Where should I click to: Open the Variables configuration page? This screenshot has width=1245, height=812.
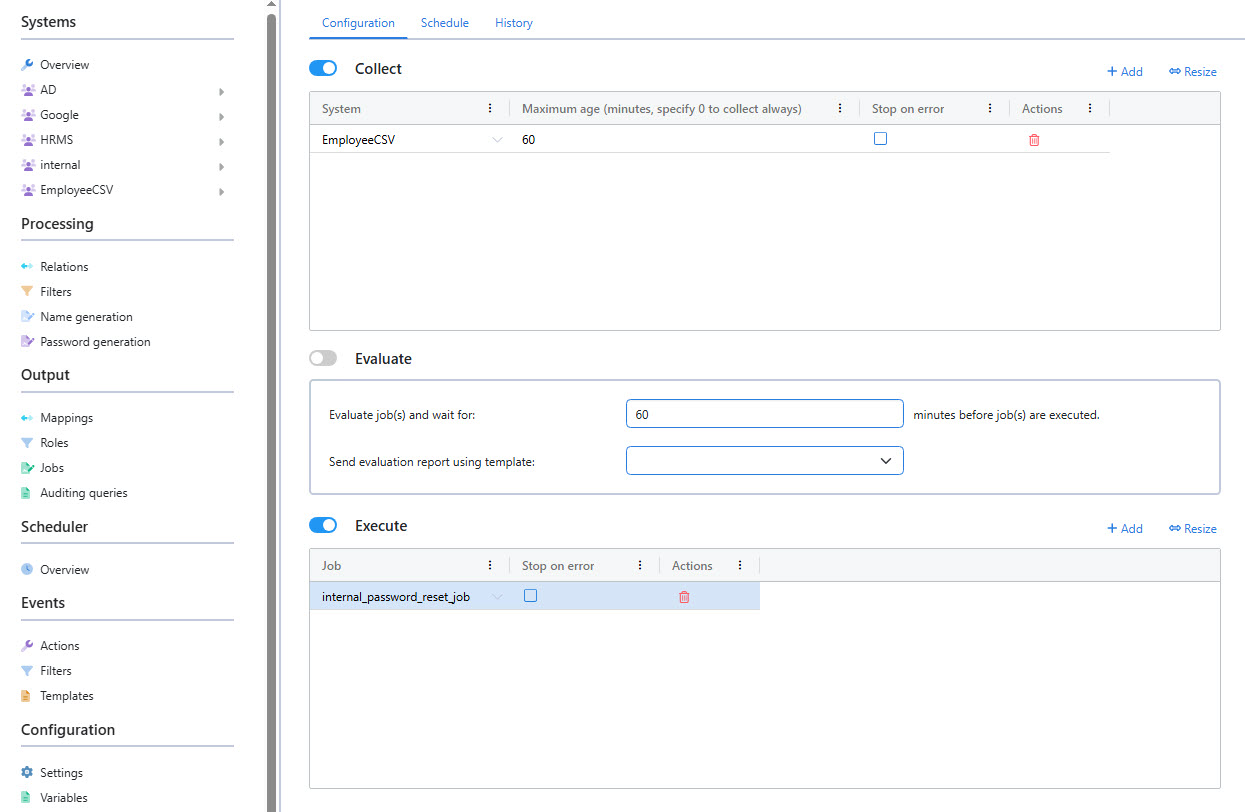[x=62, y=797]
